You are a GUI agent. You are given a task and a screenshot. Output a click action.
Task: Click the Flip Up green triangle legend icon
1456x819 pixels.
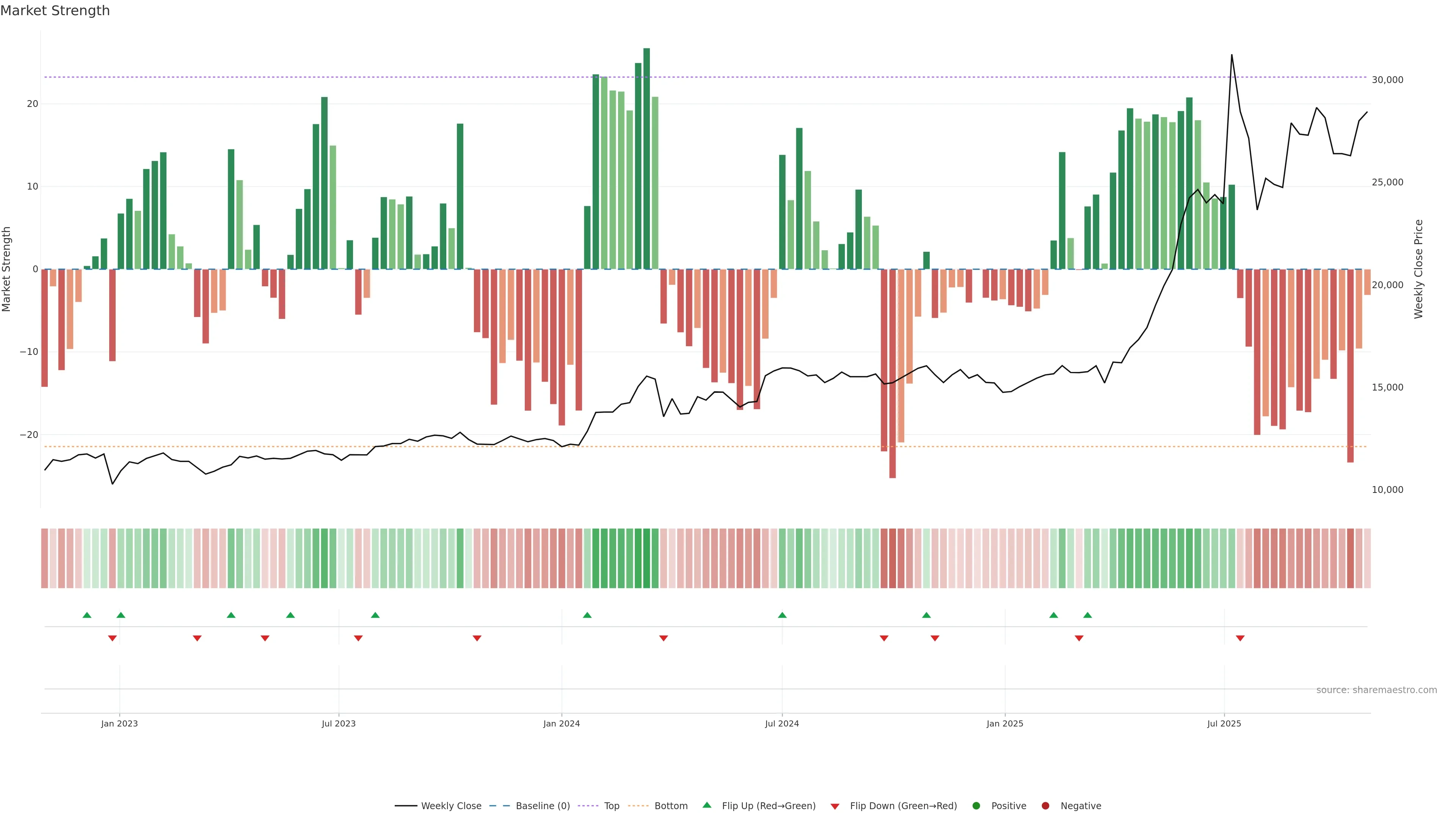706,805
